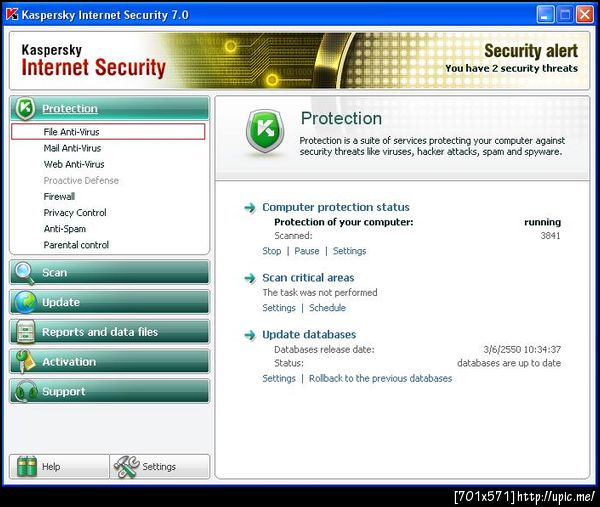Select Proactive Defense component
The height and width of the screenshot is (507, 600).
81,180
